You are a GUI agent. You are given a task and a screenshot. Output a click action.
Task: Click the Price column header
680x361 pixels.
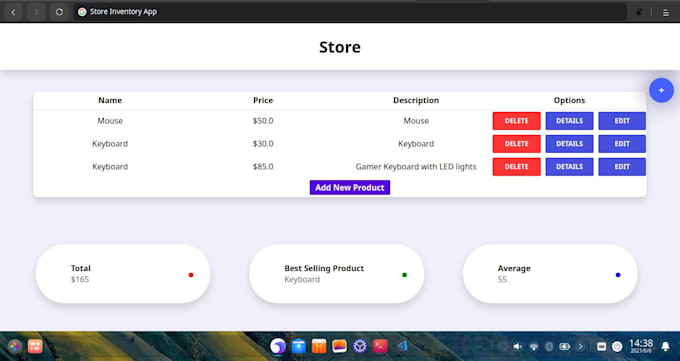(263, 100)
